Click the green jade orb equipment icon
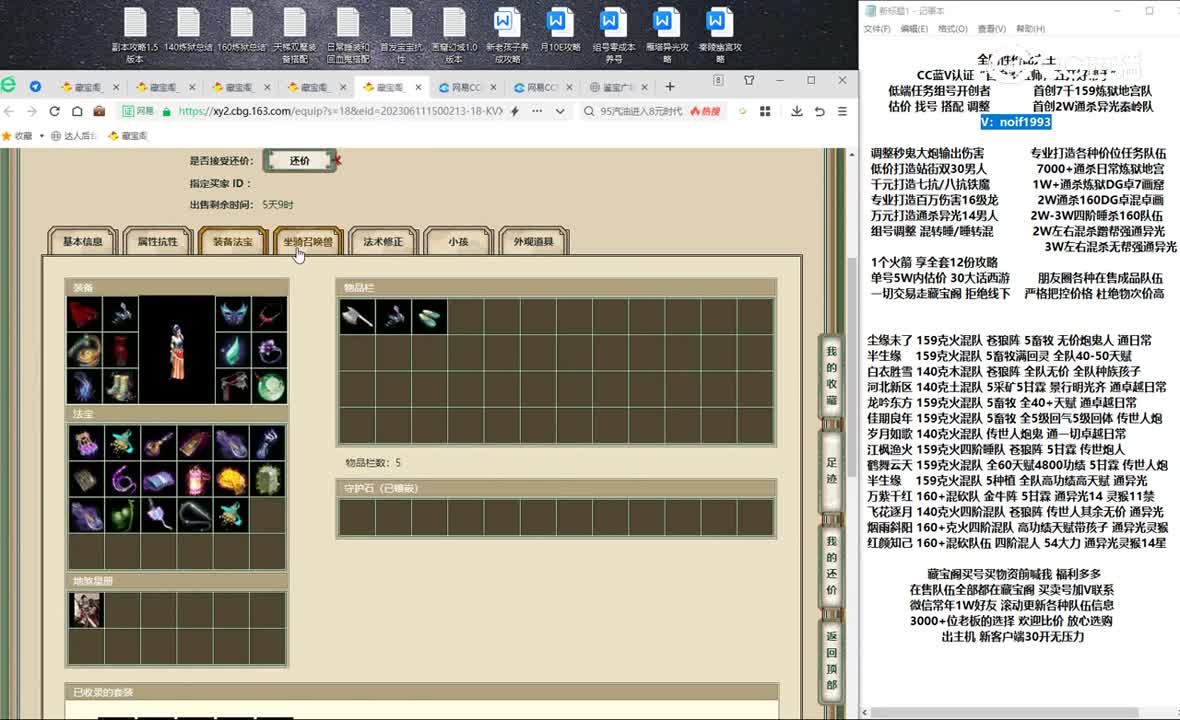The image size is (1180, 720). (269, 386)
